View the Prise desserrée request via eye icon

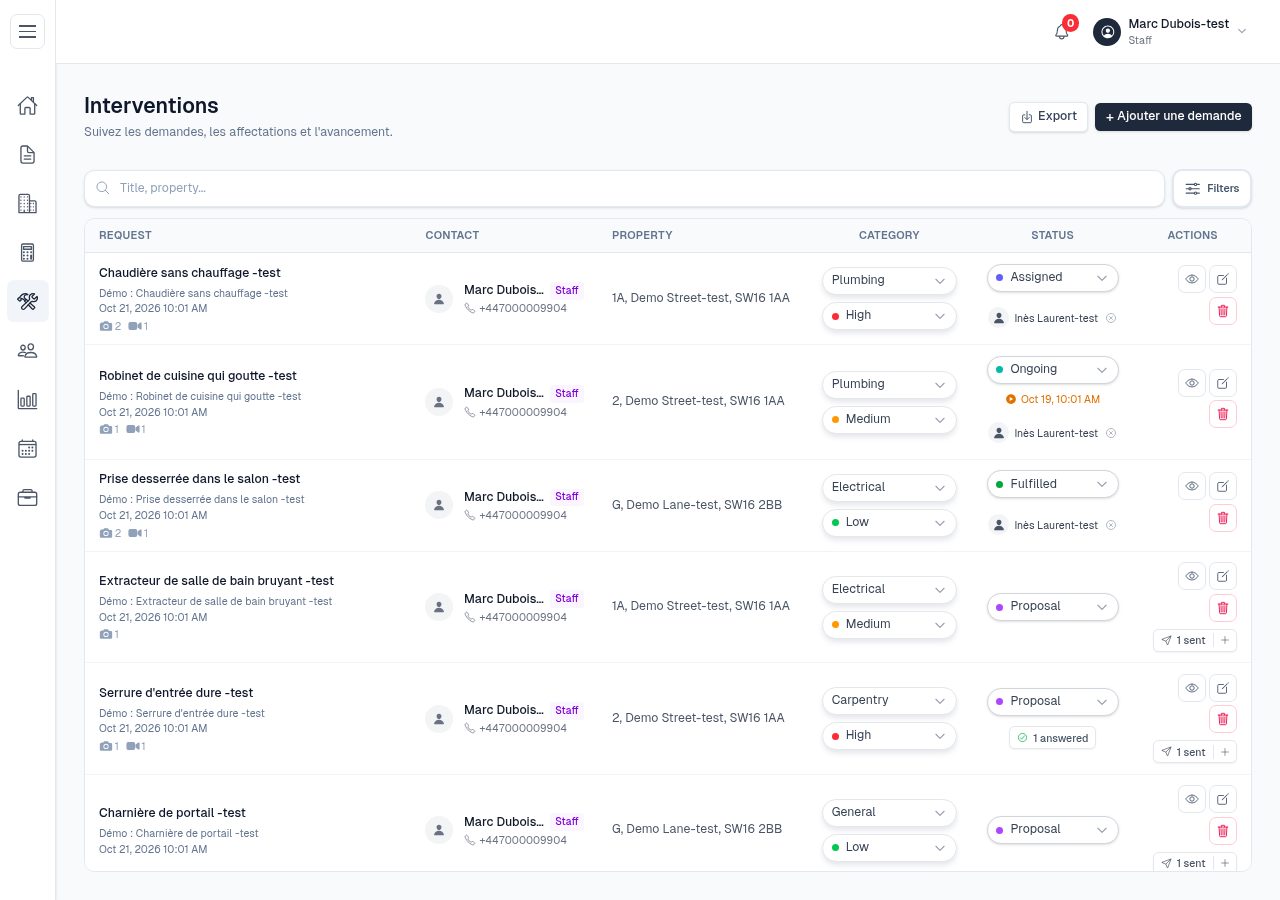[1191, 487]
